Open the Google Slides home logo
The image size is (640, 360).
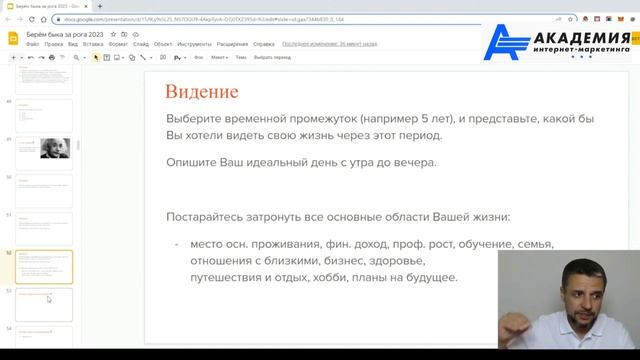click(x=13, y=38)
